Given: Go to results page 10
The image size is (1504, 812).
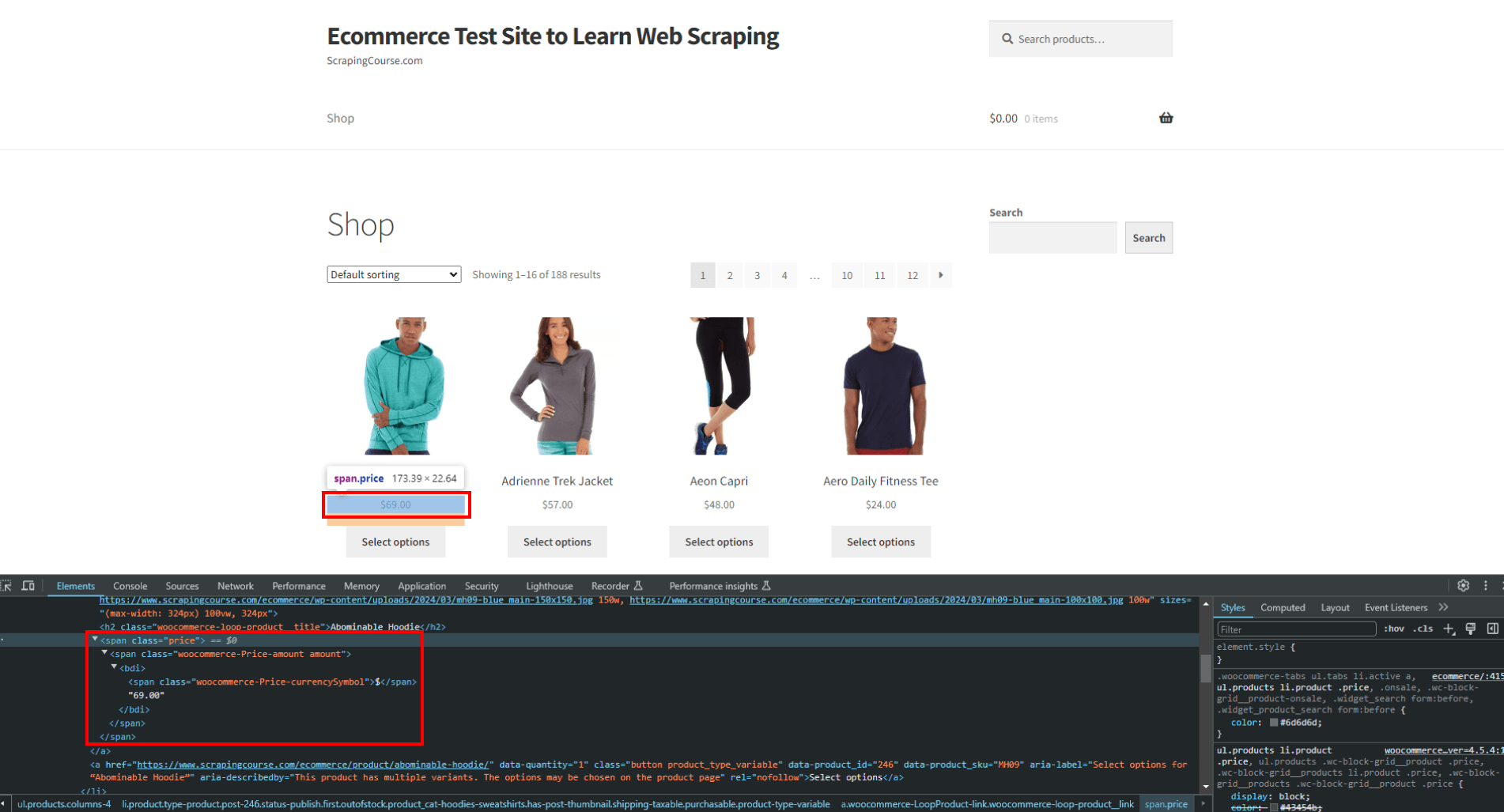Looking at the screenshot, I should point(847,275).
